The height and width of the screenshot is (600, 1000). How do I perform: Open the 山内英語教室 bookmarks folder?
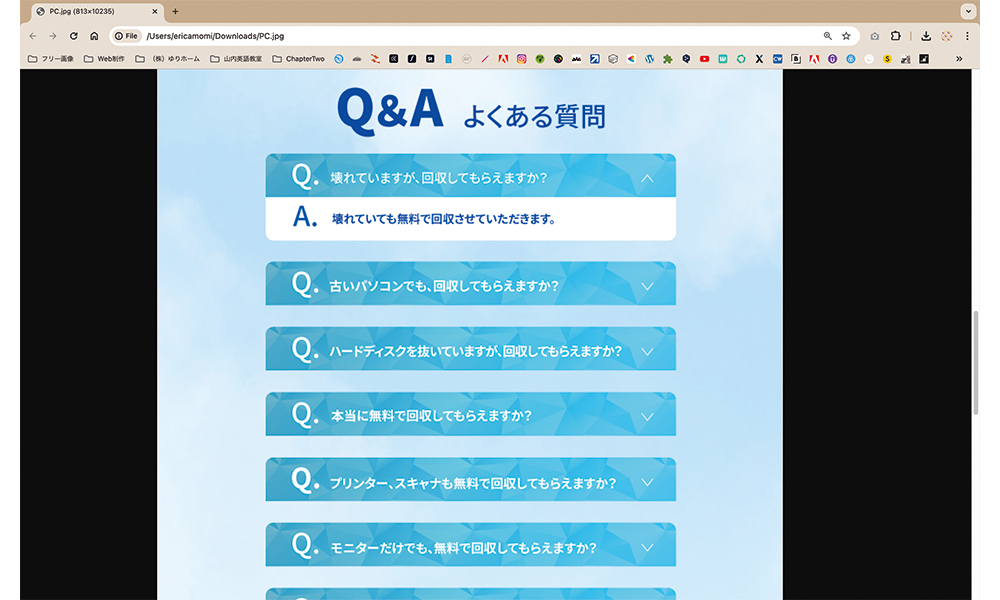tap(236, 59)
